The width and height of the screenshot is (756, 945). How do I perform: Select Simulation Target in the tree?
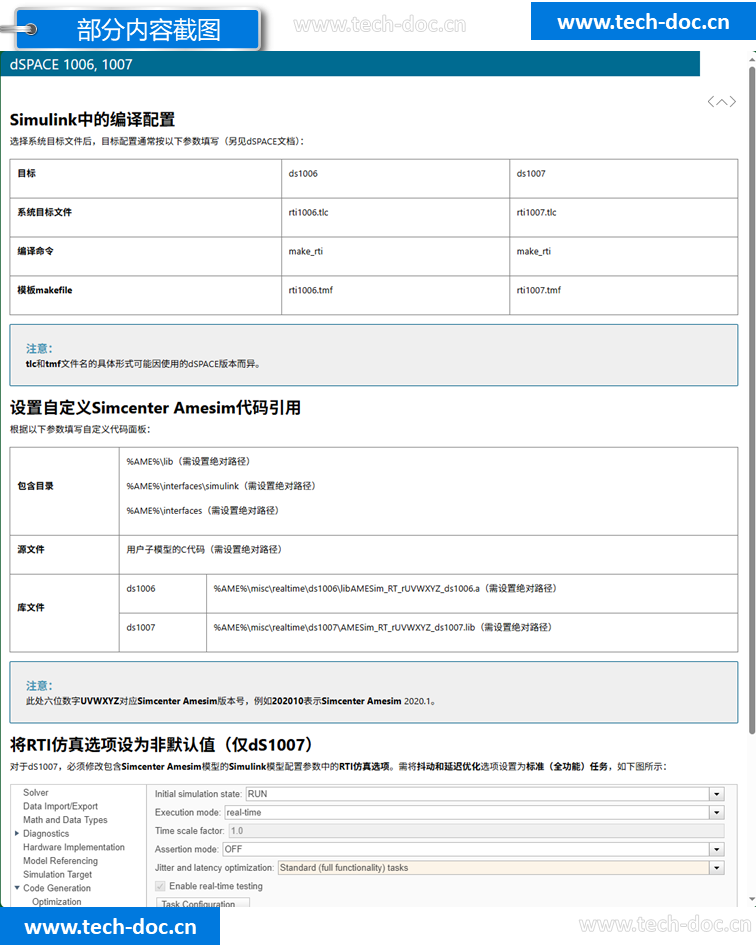pos(57,874)
